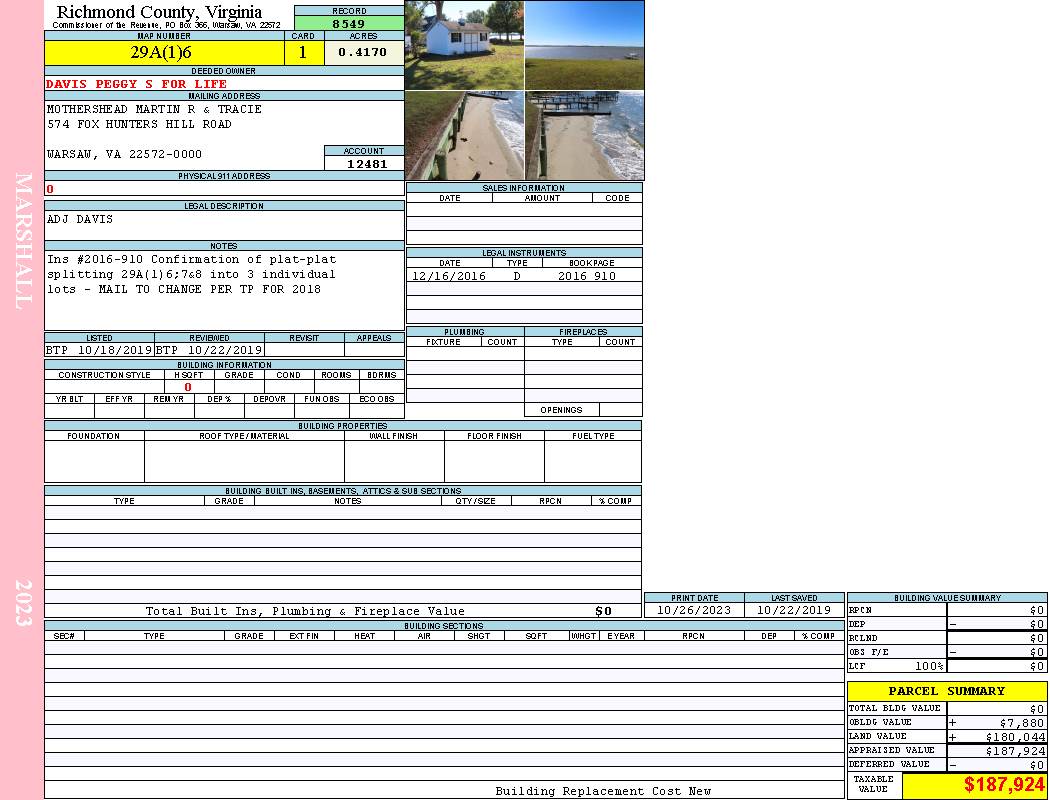Click the green record number 8549
The image size is (1050, 800).
click(x=348, y=24)
